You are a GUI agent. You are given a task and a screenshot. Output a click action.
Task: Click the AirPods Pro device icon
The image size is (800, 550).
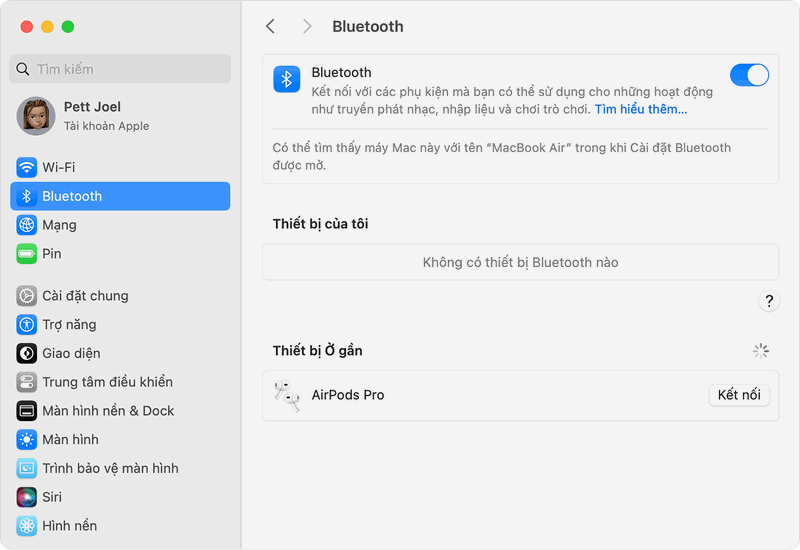tap(287, 395)
